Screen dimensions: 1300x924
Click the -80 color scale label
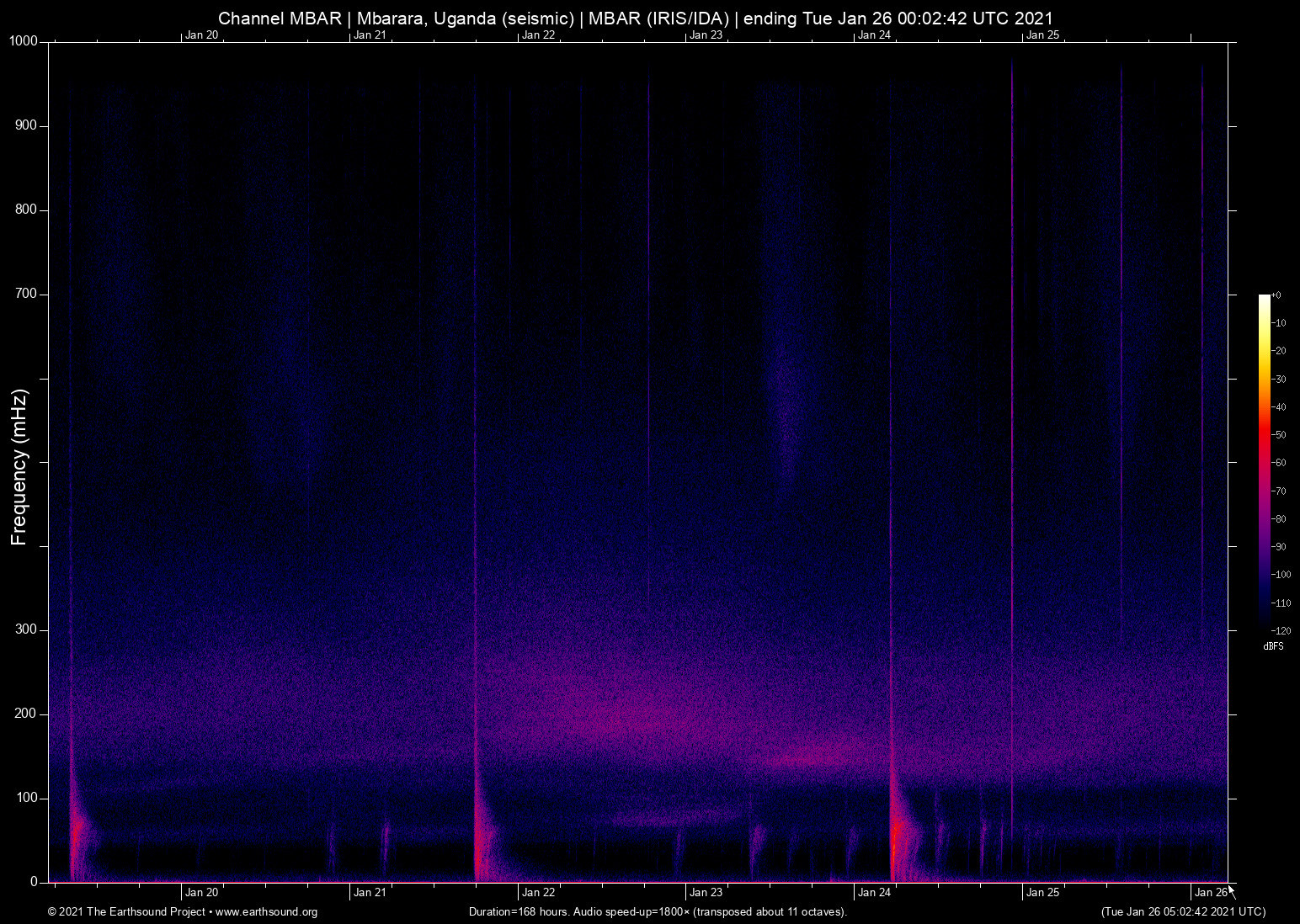1278,519
